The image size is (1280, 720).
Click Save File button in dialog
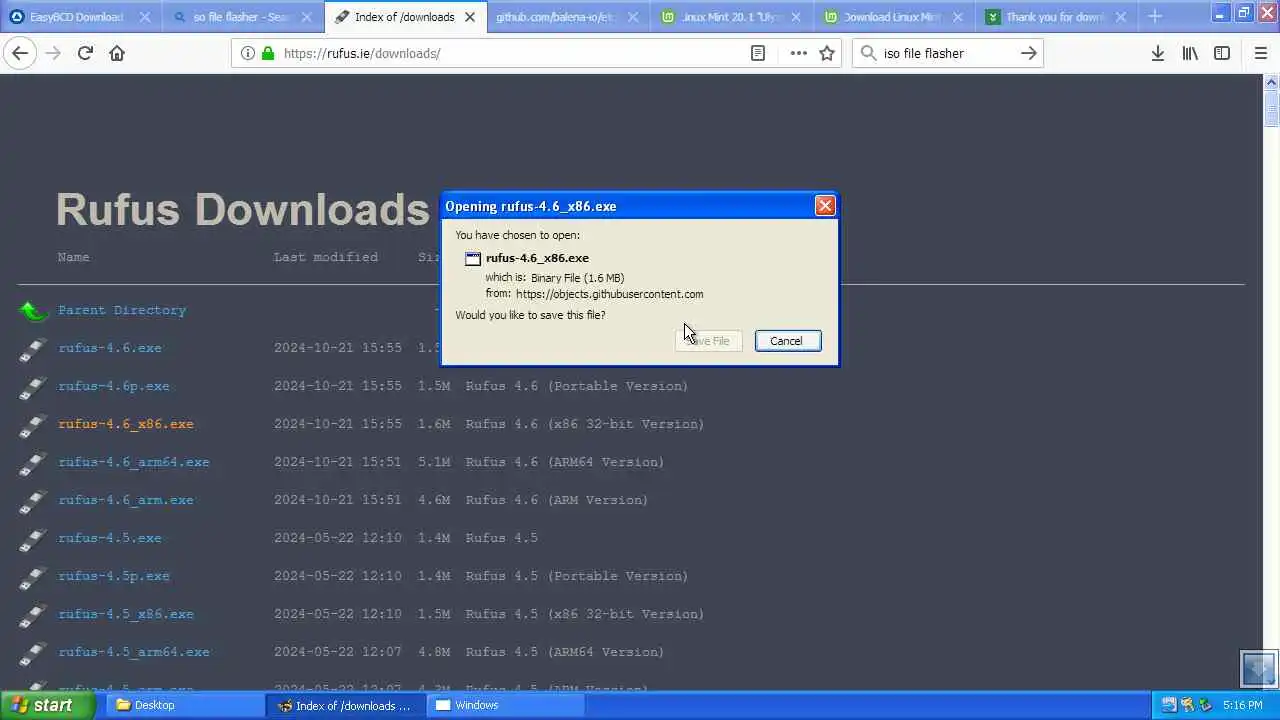click(709, 341)
